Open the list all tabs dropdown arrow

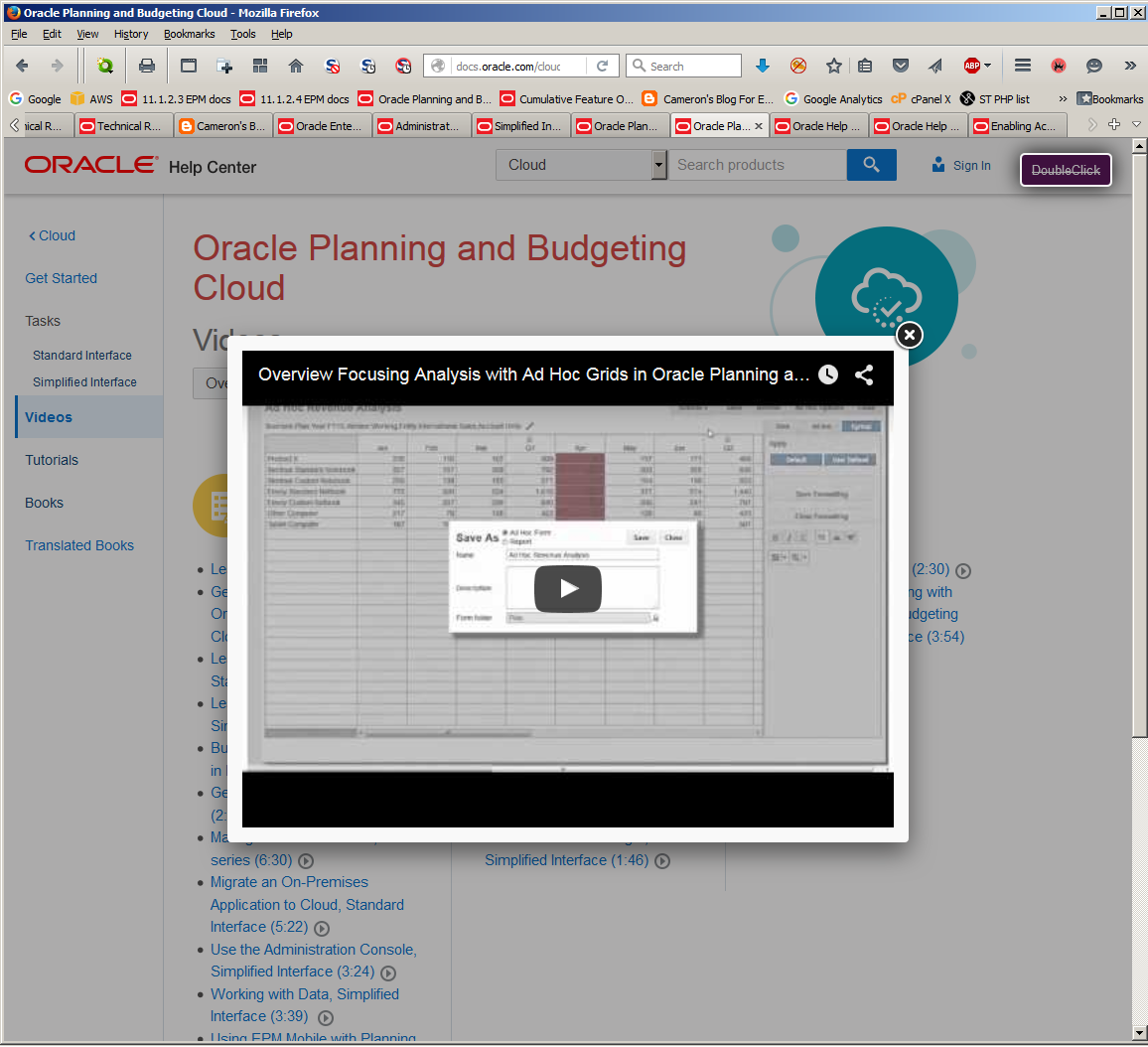[x=1136, y=125]
